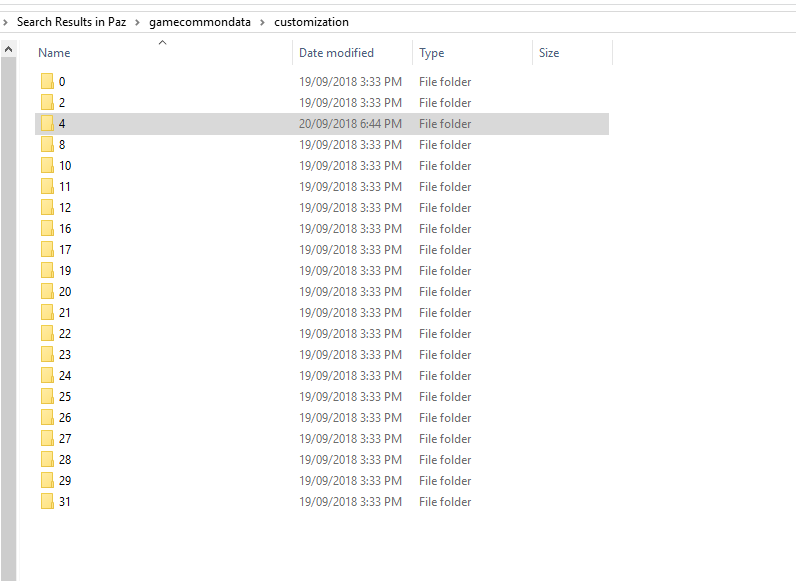The image size is (796, 581).
Task: Click the navigation pane scroll up arrow
Action: pos(9,48)
